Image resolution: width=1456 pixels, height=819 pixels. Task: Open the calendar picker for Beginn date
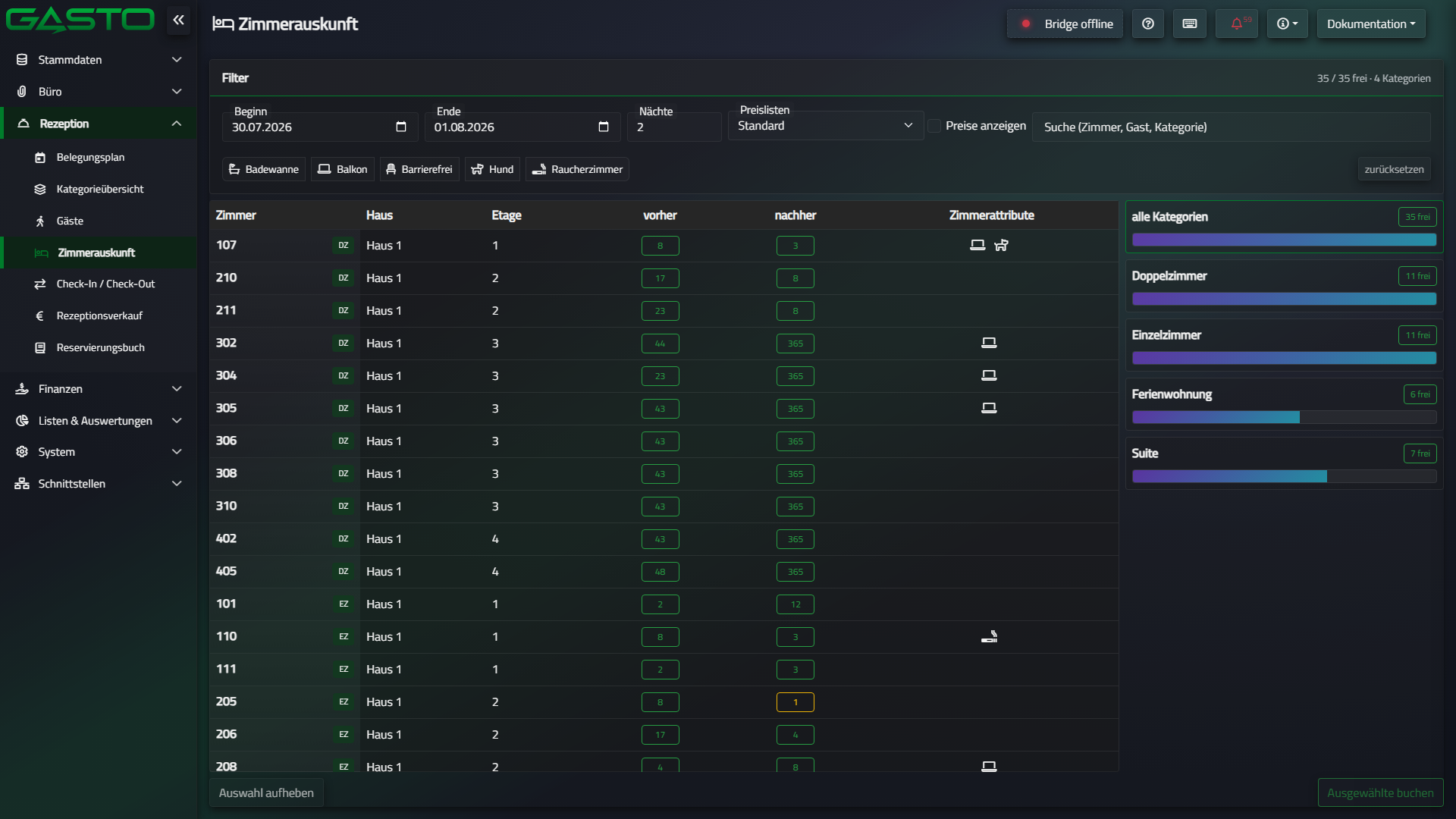(x=401, y=127)
